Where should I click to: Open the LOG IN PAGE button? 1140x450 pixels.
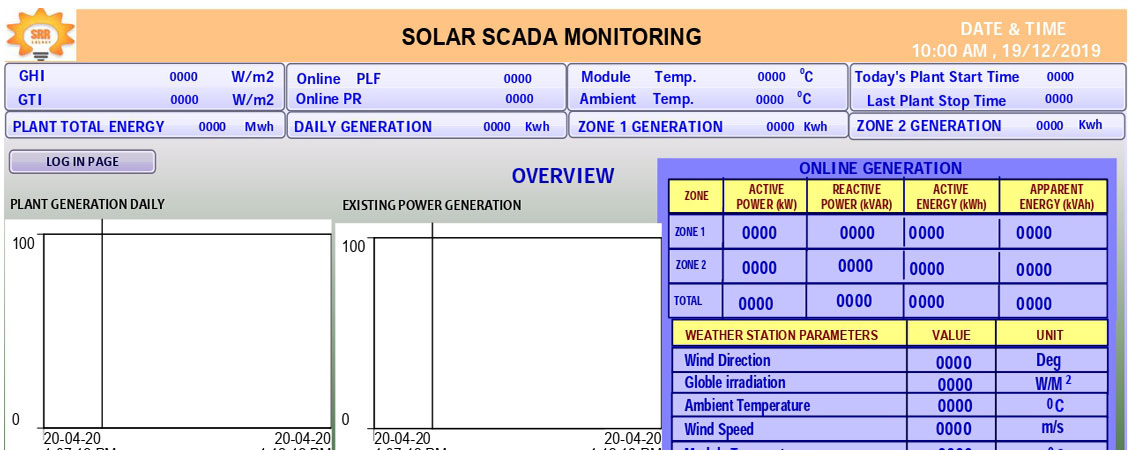coord(82,162)
